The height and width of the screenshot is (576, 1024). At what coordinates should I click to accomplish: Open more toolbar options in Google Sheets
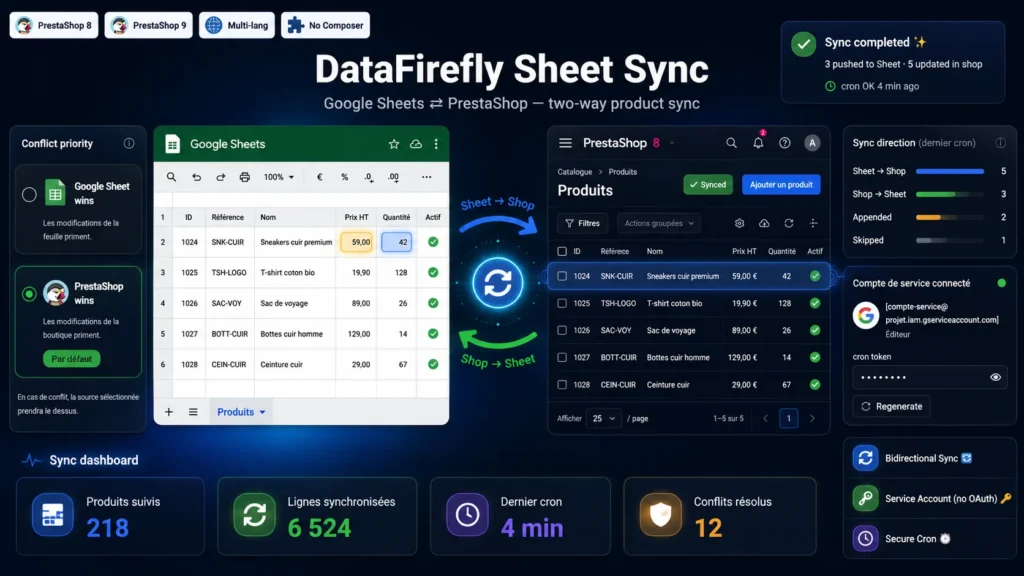(x=426, y=177)
